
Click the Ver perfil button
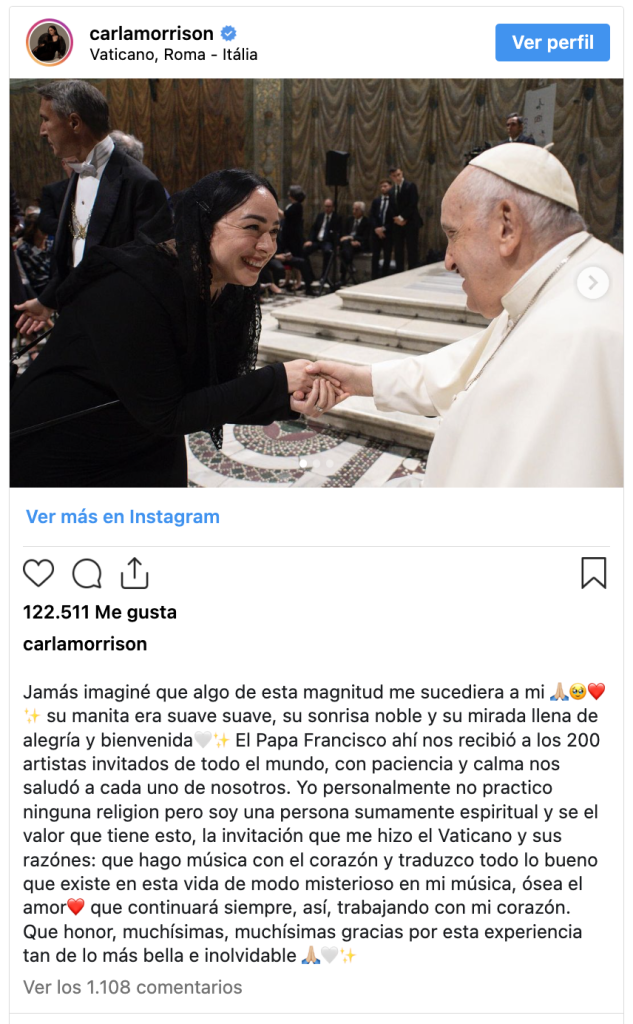click(553, 42)
